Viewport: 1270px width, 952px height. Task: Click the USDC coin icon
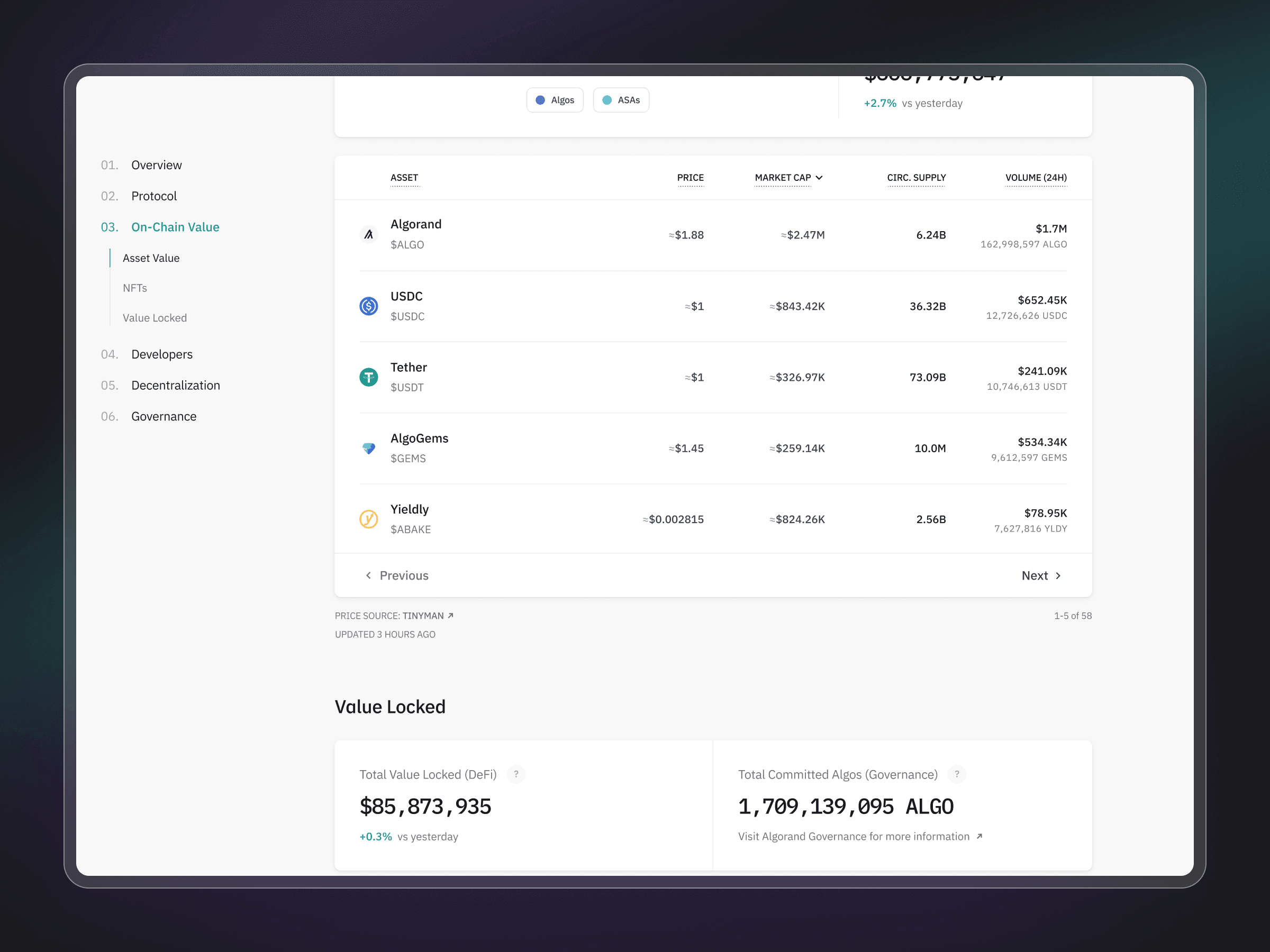369,306
